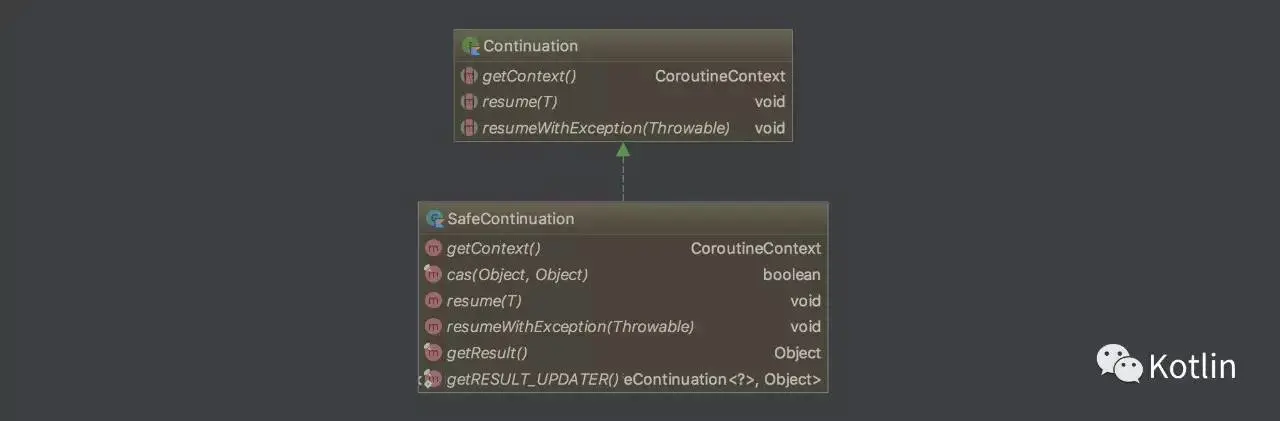Select getResult() method row
The image size is (1280, 421).
623,352
